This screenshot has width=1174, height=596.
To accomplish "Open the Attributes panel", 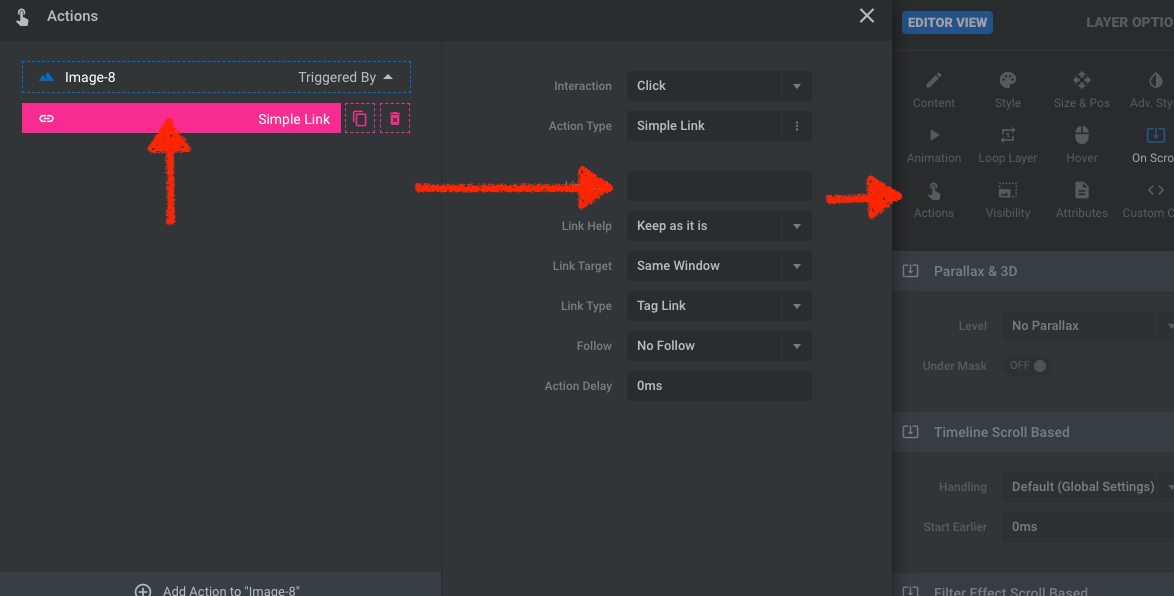I will pyautogui.click(x=1082, y=201).
